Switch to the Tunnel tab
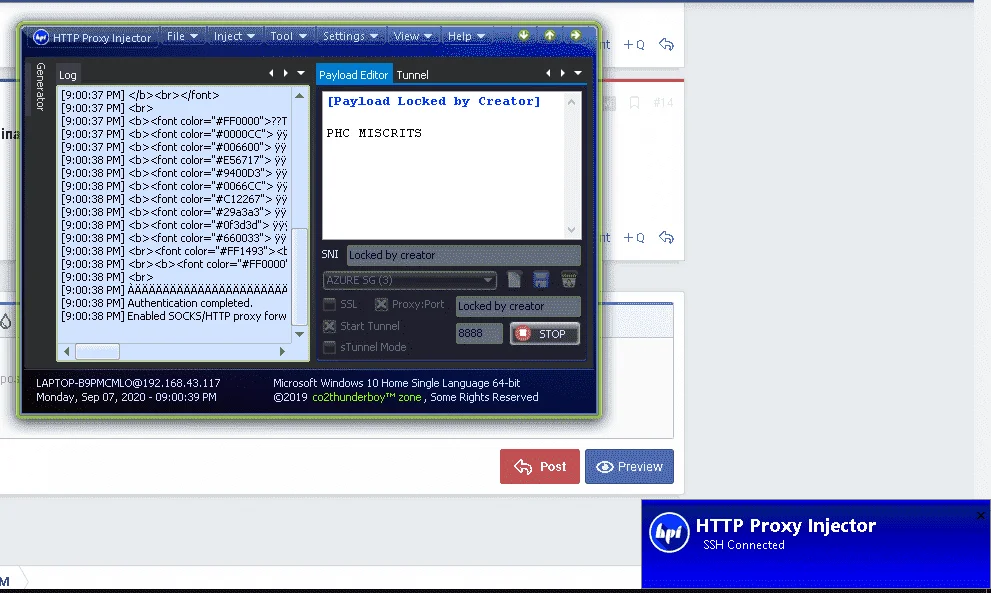 click(x=413, y=75)
